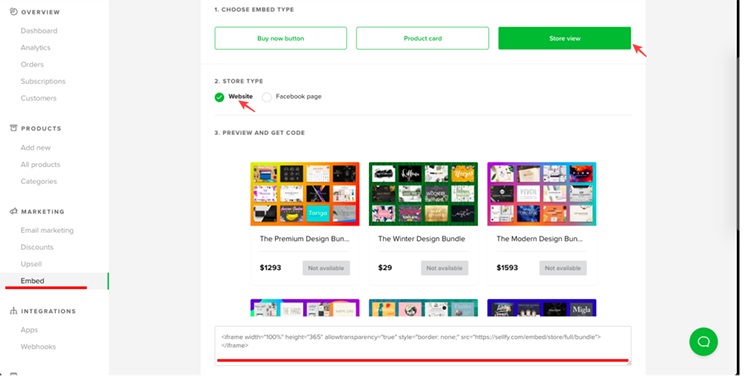Click the $1293 price
The width and height of the screenshot is (750, 377).
[x=270, y=268]
